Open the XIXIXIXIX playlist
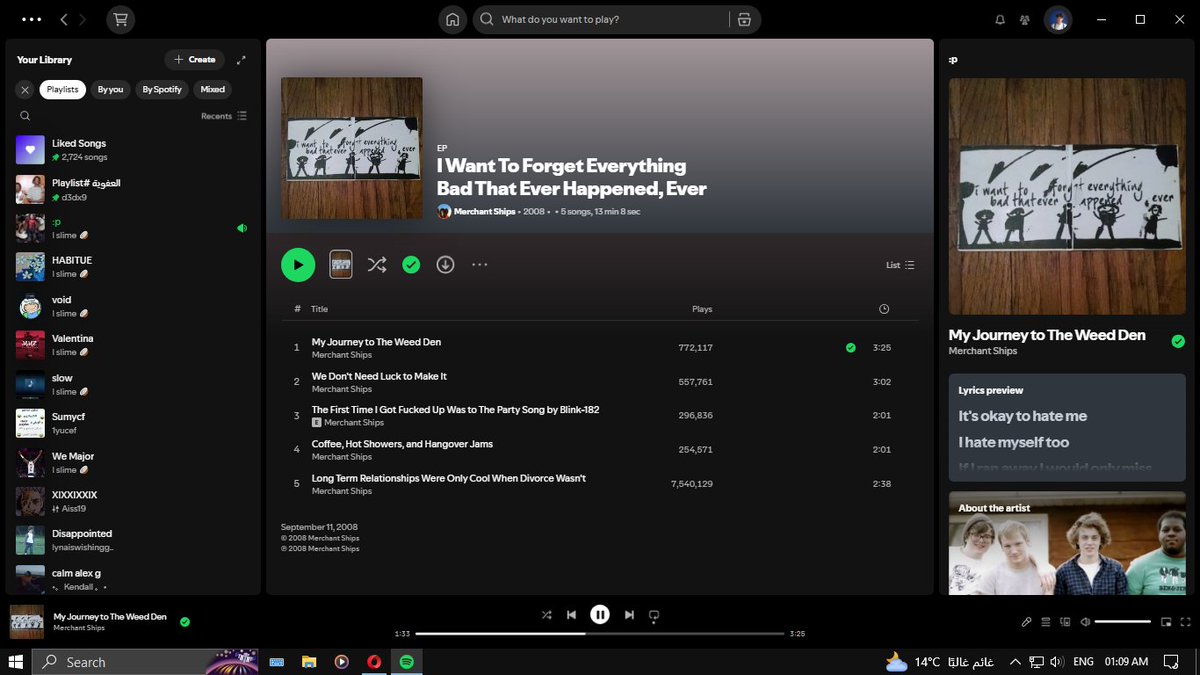The width and height of the screenshot is (1200, 675). (133, 502)
